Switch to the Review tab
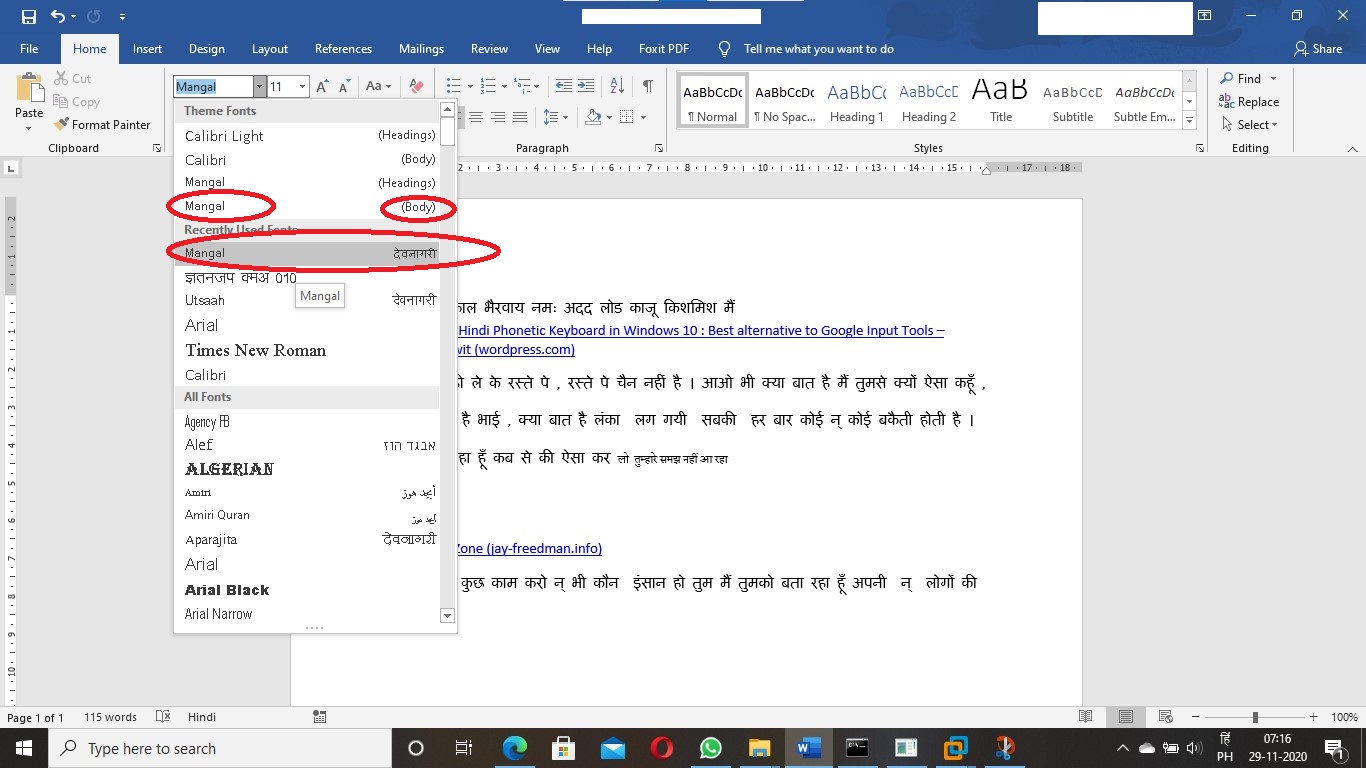1366x768 pixels. click(489, 48)
